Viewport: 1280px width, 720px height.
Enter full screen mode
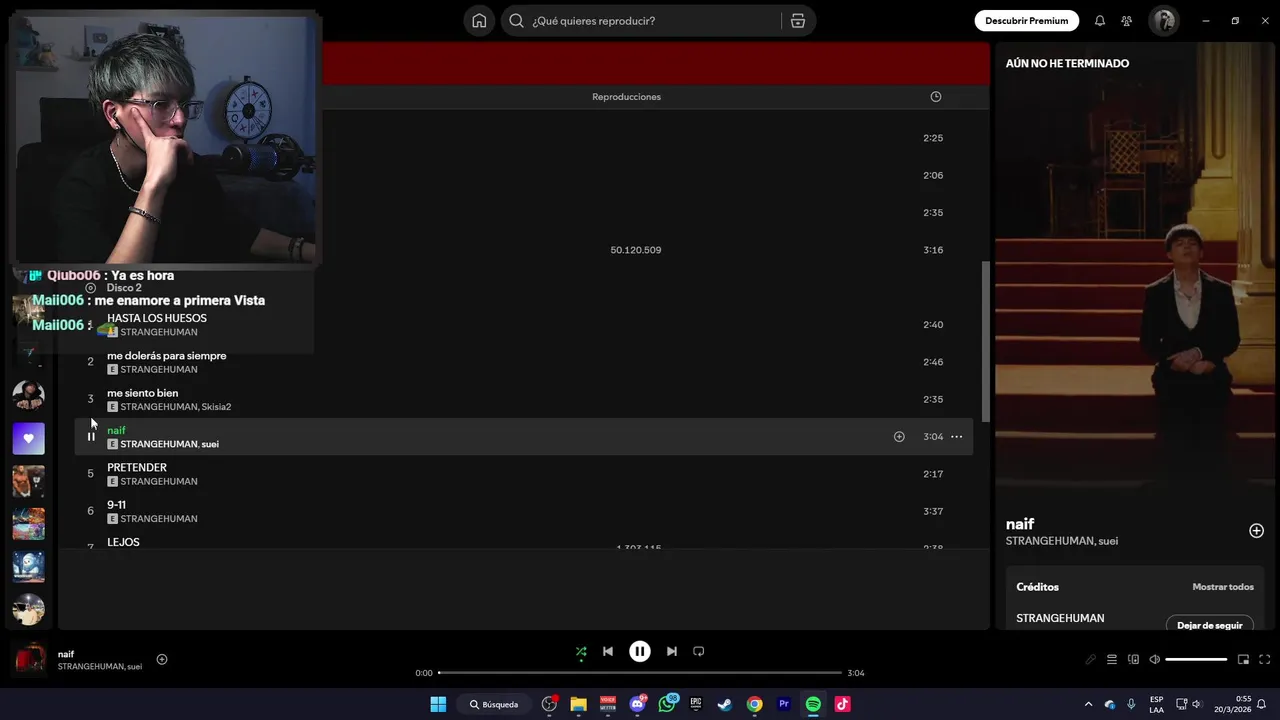(x=1264, y=659)
